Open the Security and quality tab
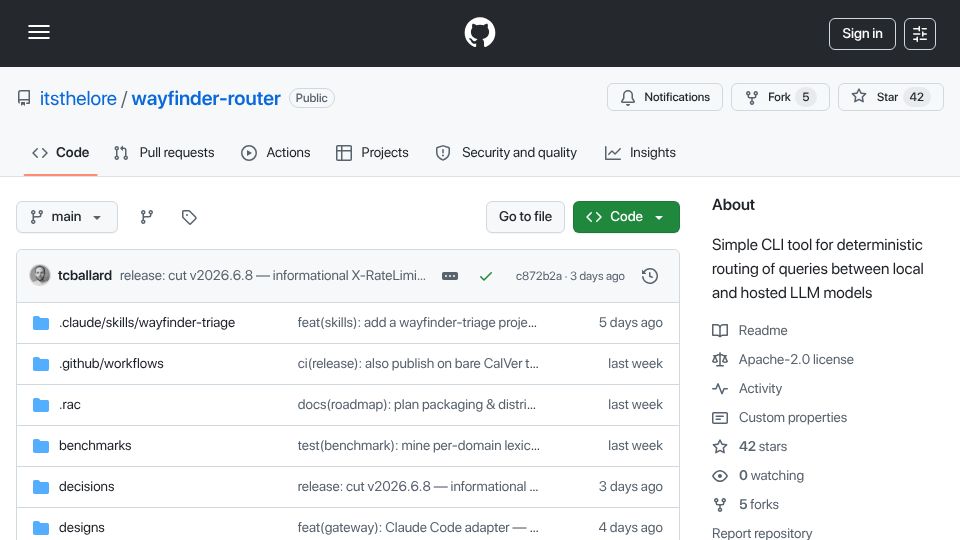This screenshot has width=960, height=540. pyautogui.click(x=506, y=152)
